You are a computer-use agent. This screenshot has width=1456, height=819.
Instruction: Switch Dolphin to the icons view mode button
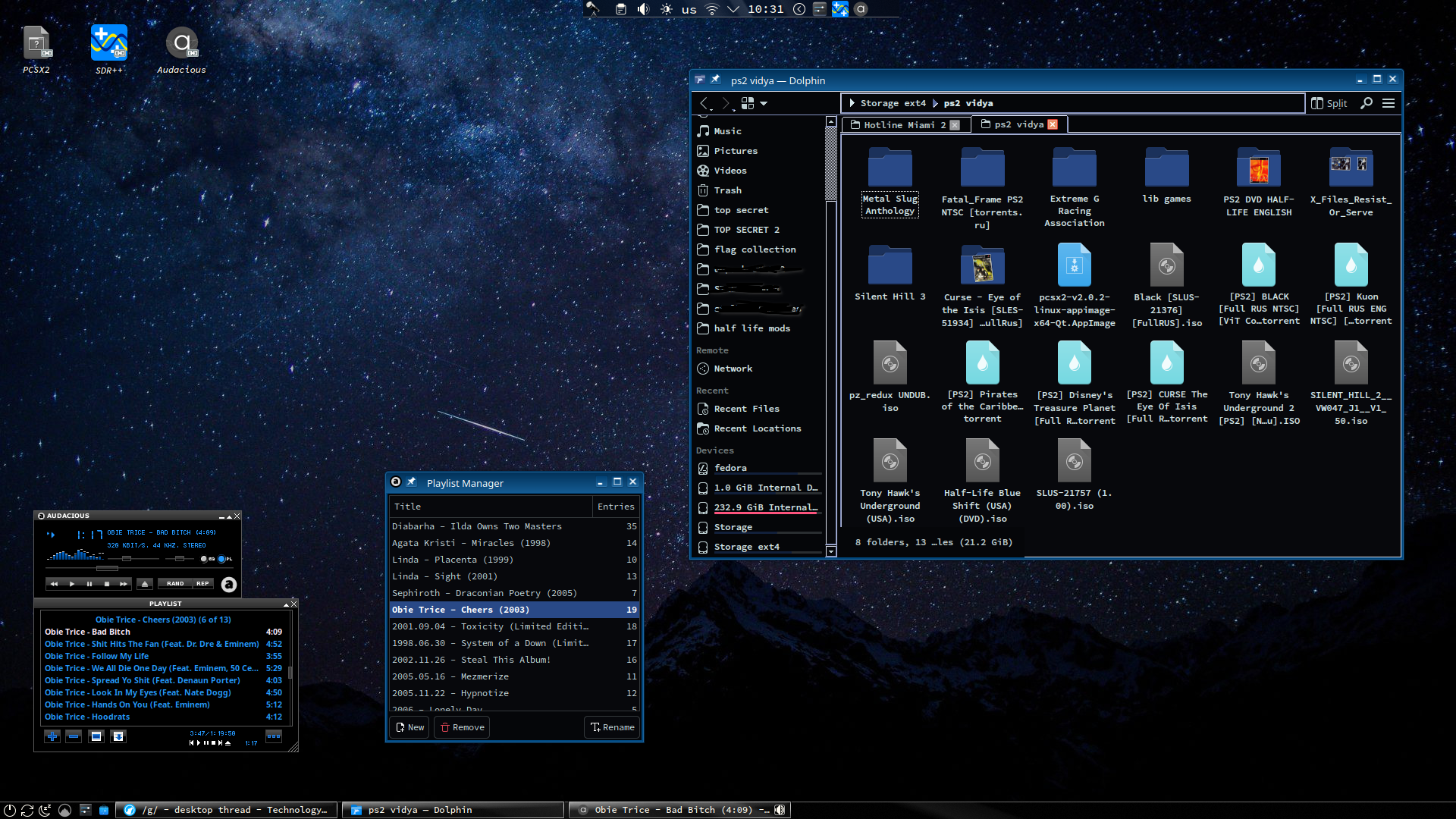(x=748, y=103)
